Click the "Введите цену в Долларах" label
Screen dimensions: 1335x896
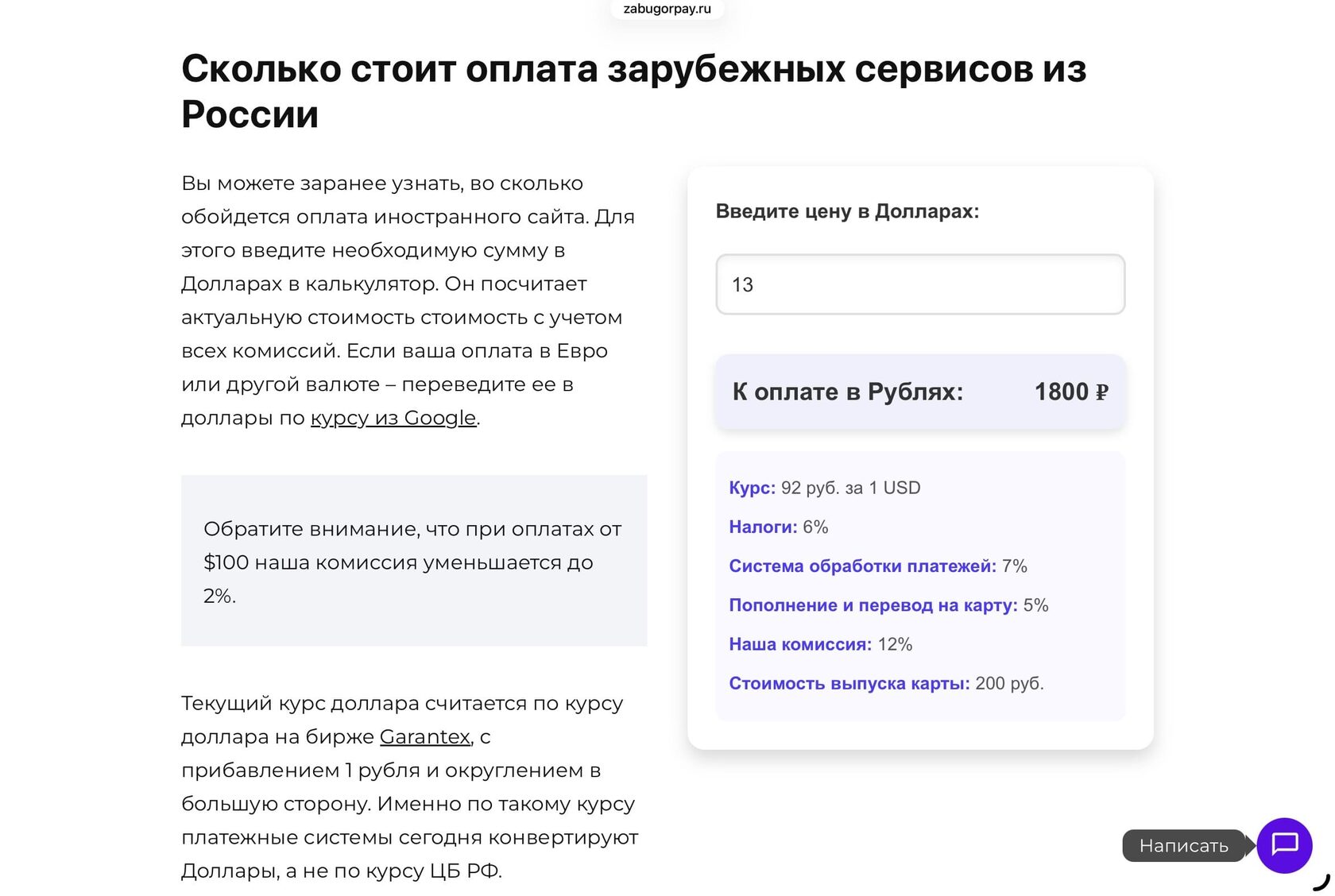(847, 211)
